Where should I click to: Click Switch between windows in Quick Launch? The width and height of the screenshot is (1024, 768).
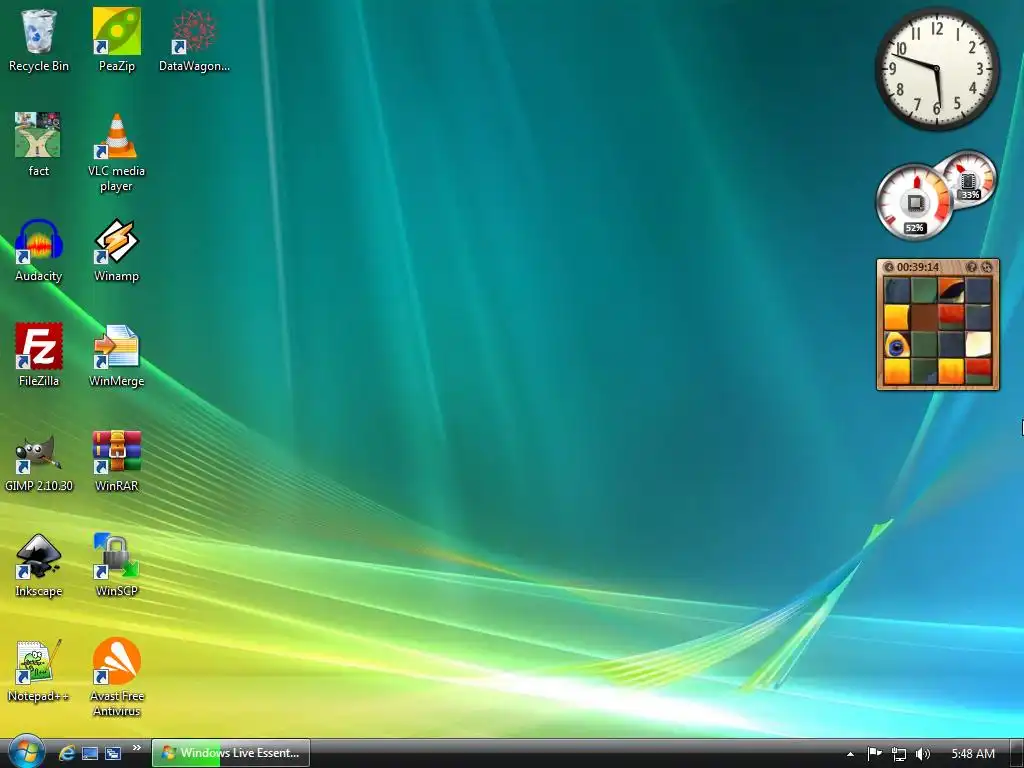(x=113, y=753)
